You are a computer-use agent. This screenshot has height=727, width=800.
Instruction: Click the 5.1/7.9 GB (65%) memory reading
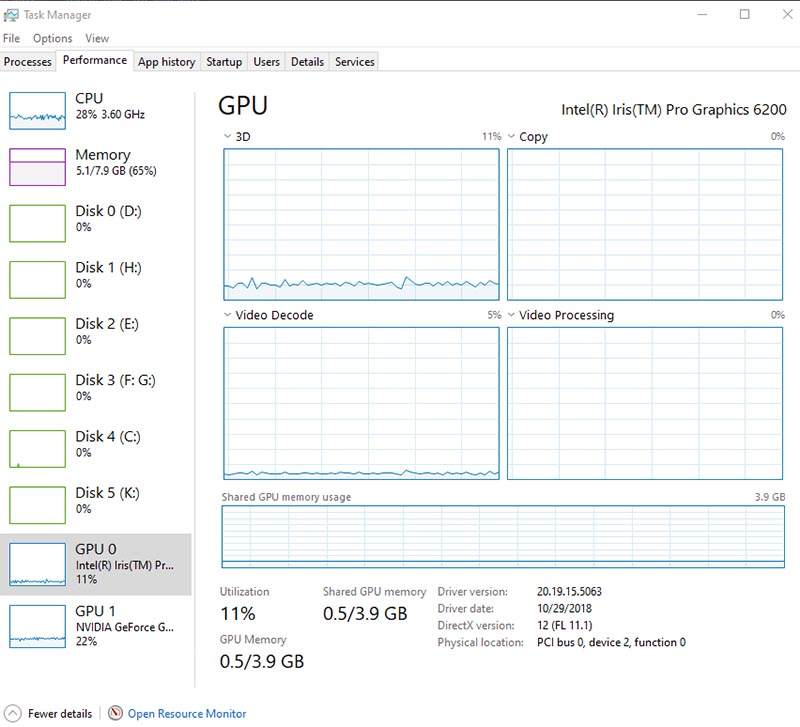tap(116, 170)
